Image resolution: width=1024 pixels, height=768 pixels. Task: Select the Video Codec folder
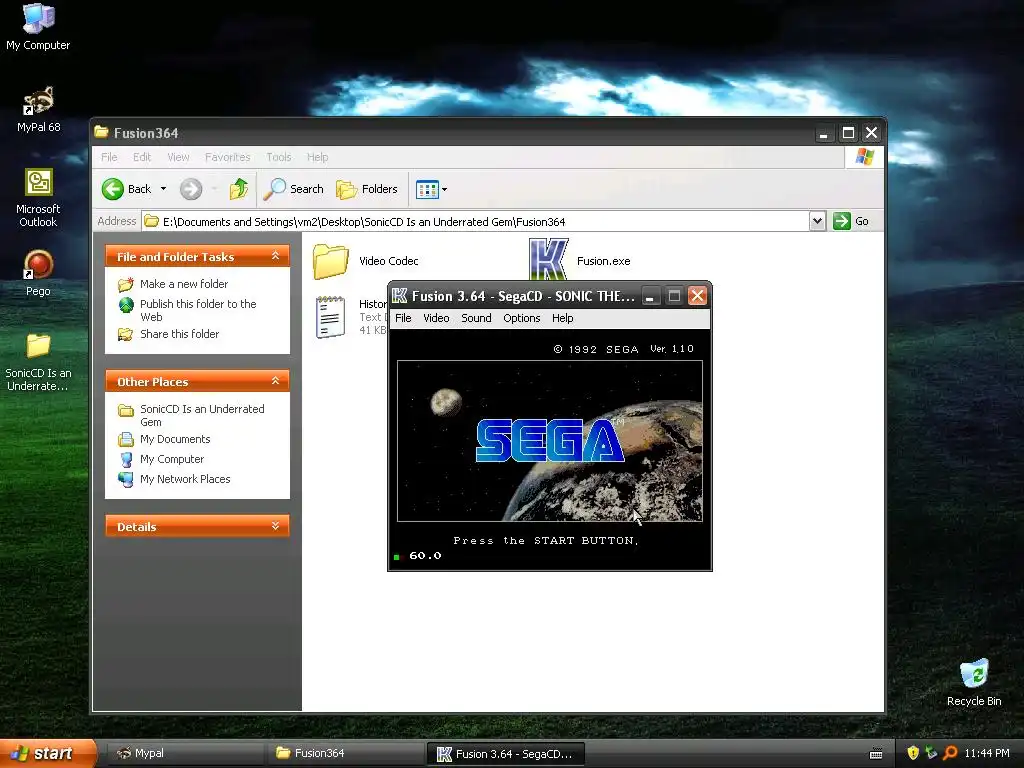(365, 261)
